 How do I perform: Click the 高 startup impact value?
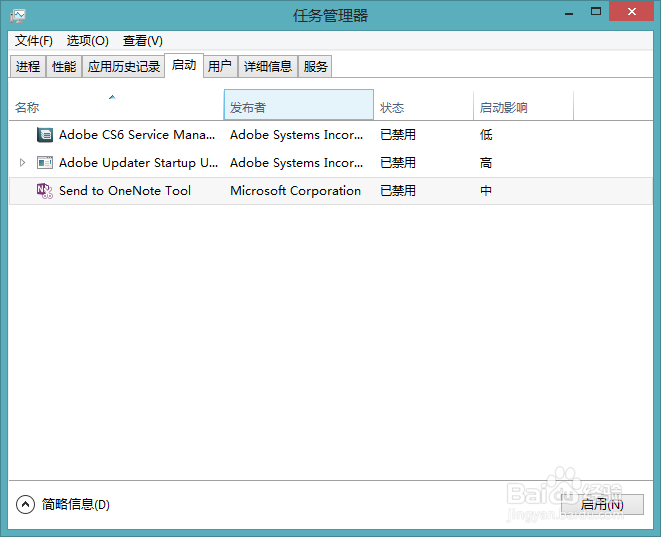[486, 163]
